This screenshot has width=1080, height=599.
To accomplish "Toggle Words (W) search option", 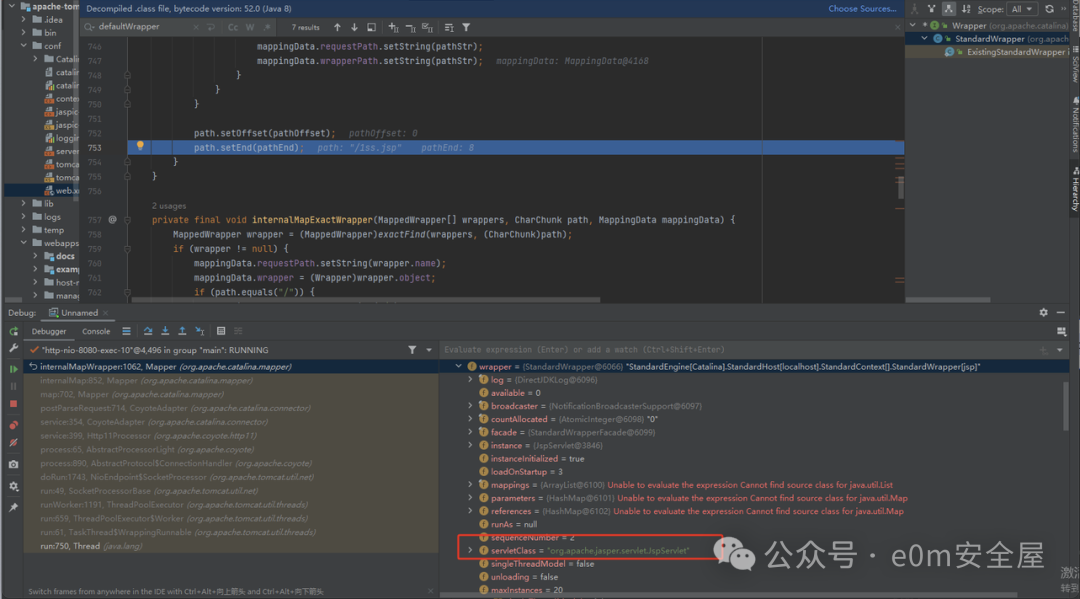I will [250, 28].
